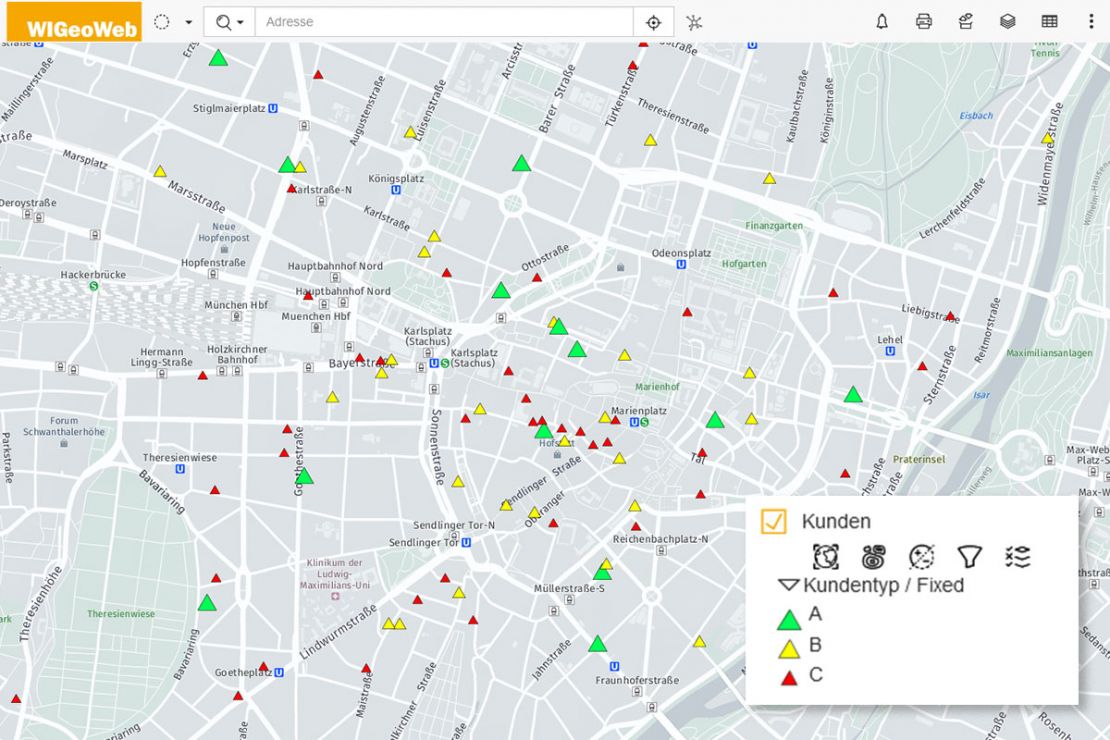
Task: Click the Forum Schwanthalerhöhe label
Action: tap(64, 426)
